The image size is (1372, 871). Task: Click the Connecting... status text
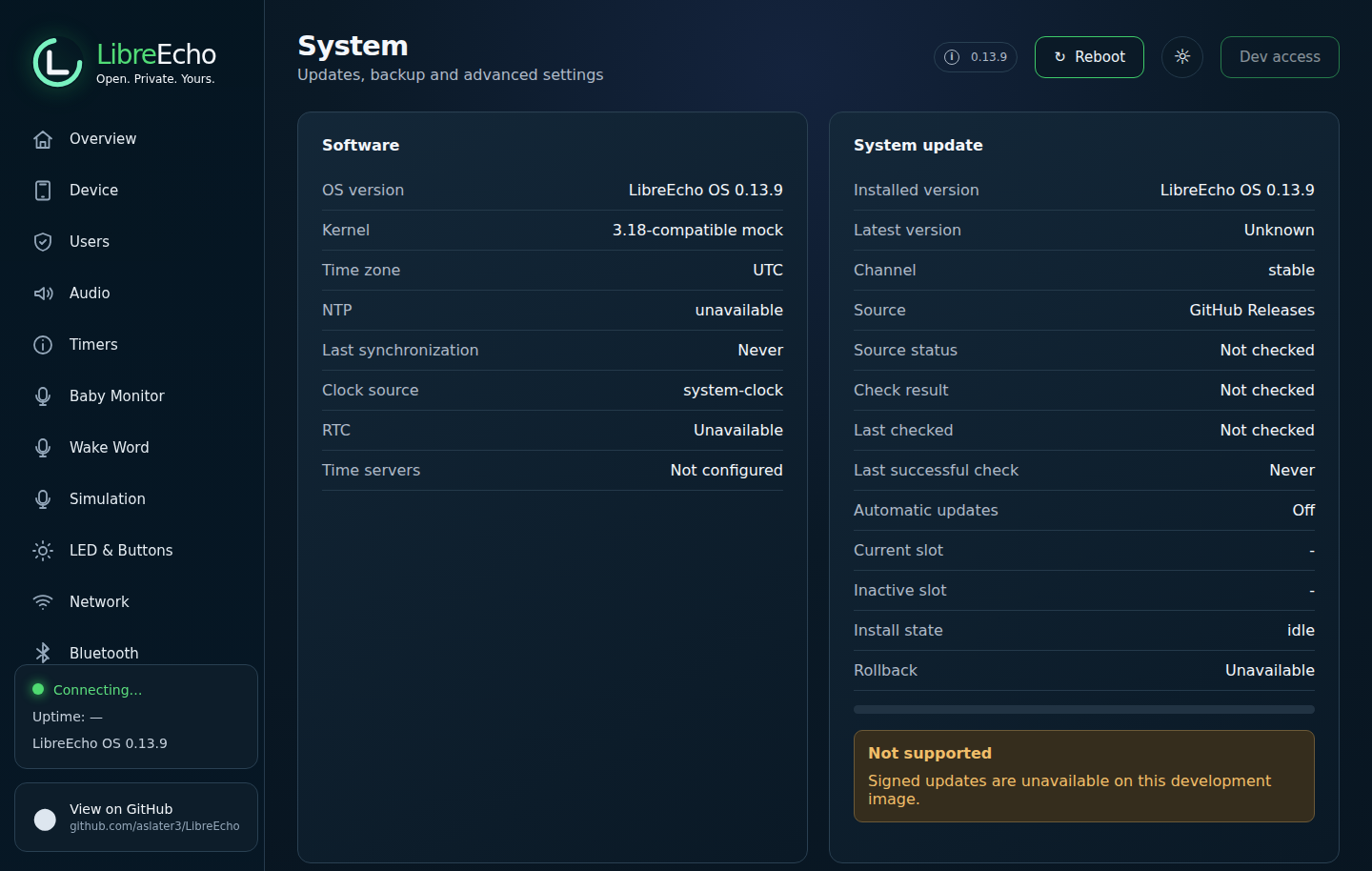click(x=97, y=690)
